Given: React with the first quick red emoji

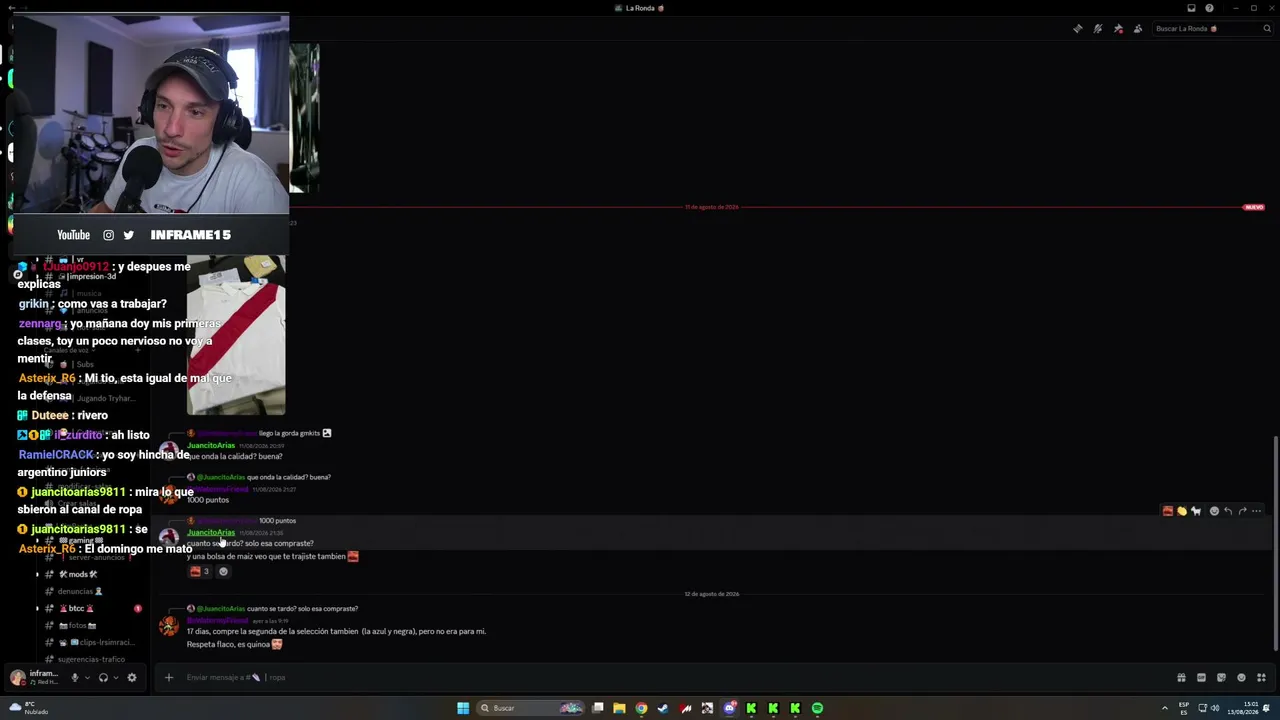Looking at the screenshot, I should [1167, 511].
